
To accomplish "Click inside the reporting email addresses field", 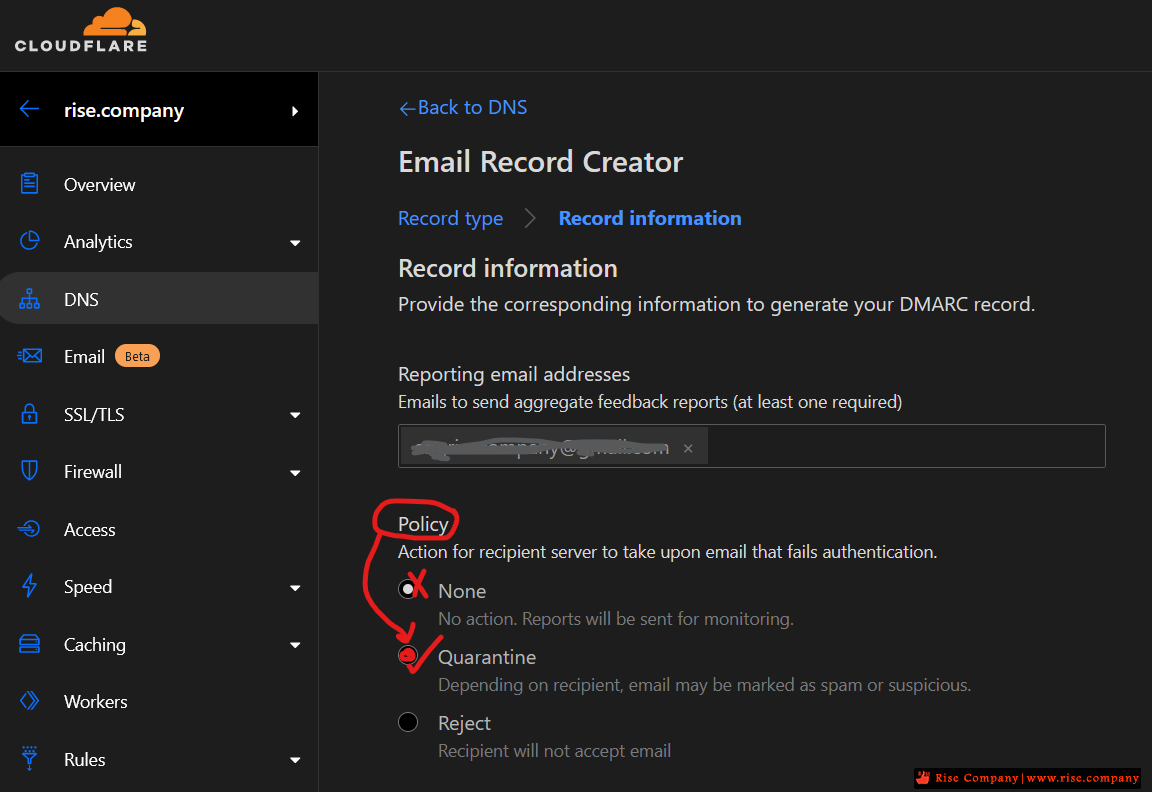I will (900, 446).
